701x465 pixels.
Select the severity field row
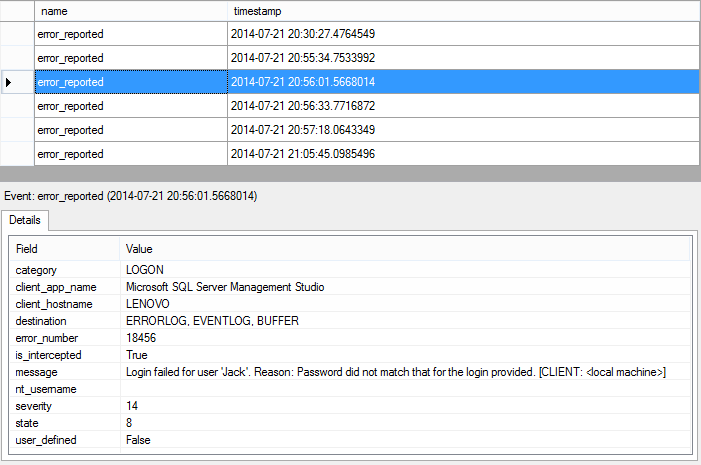click(x=35, y=406)
